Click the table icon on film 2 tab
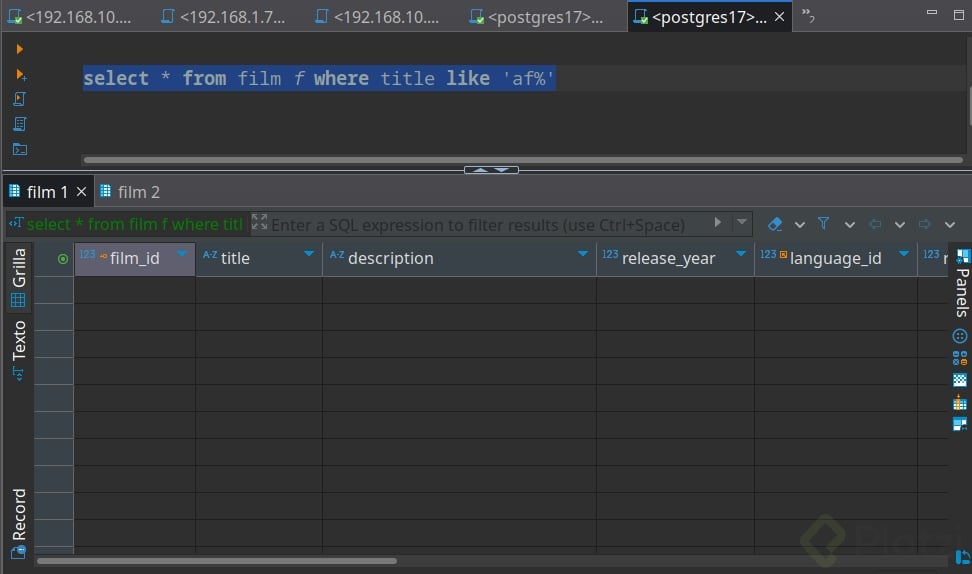Screen dimensions: 972x574 coord(105,191)
